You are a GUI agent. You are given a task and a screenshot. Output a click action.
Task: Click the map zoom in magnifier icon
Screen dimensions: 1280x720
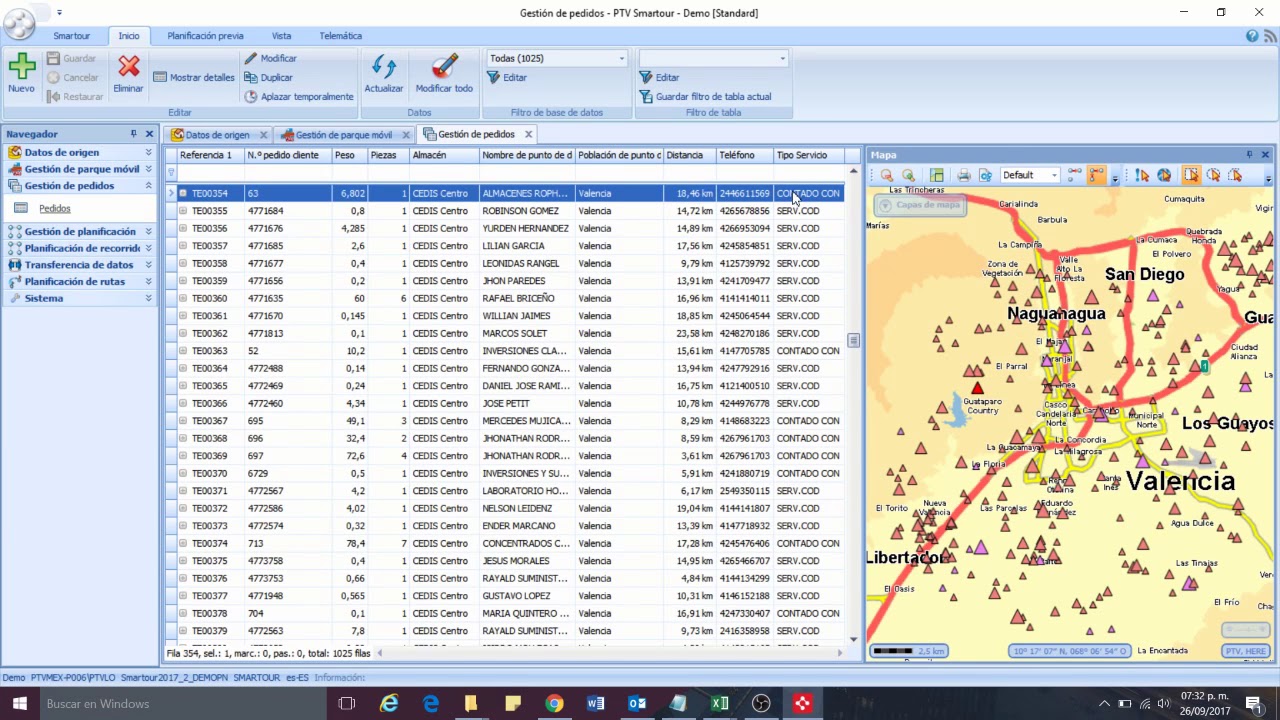point(908,175)
